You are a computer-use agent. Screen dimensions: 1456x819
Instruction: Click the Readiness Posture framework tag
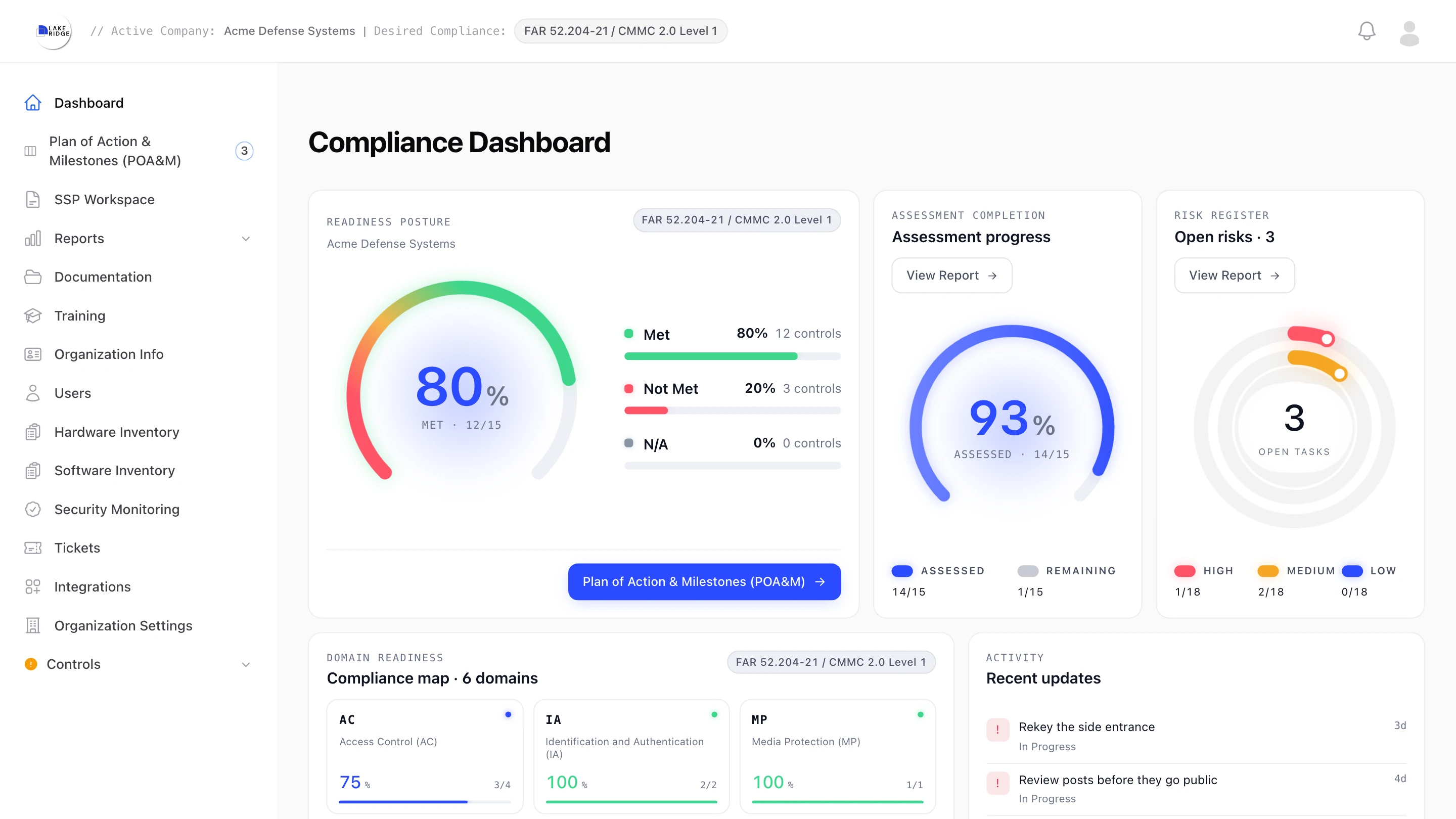point(737,220)
